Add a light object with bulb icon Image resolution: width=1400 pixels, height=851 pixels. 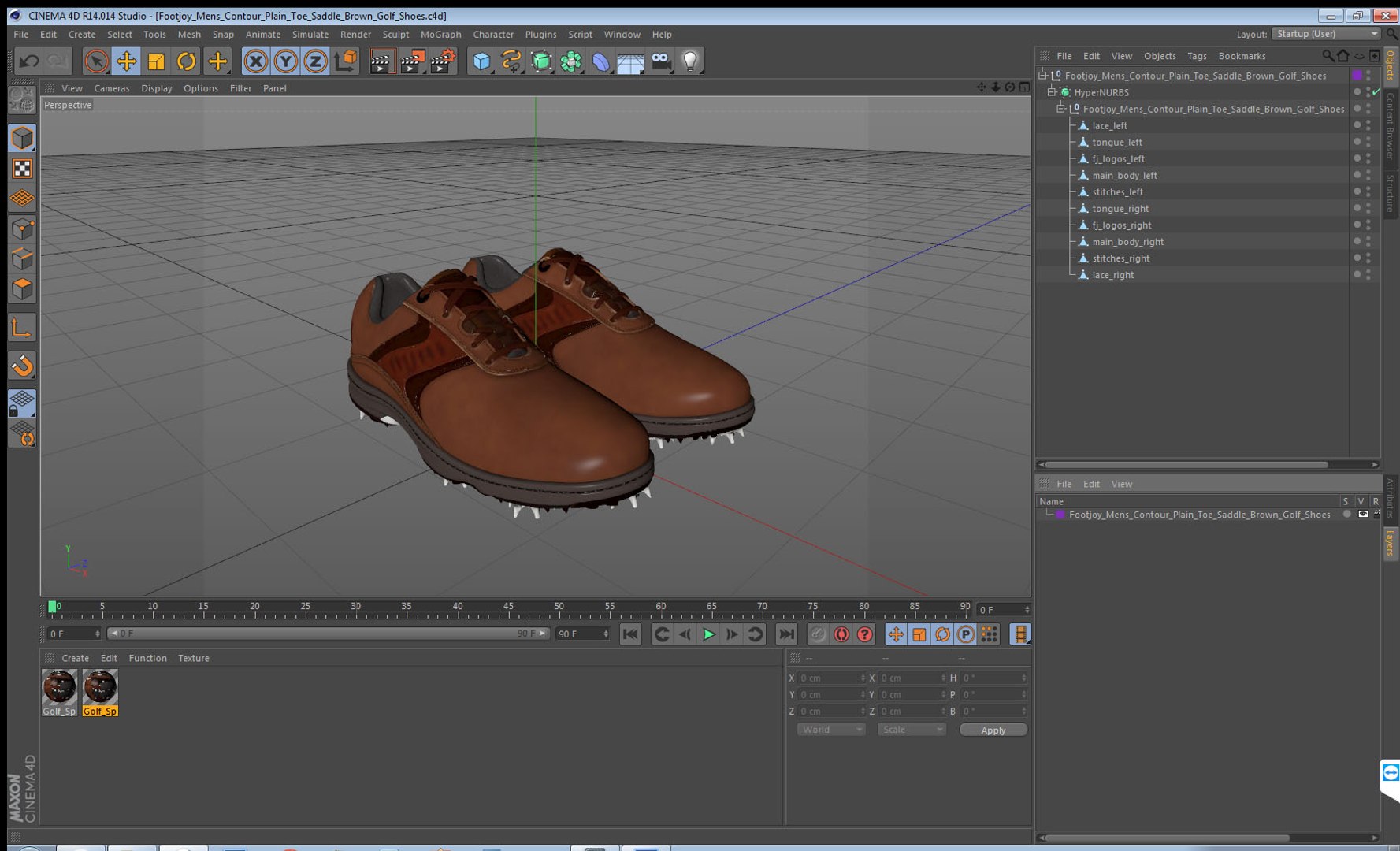pos(690,61)
